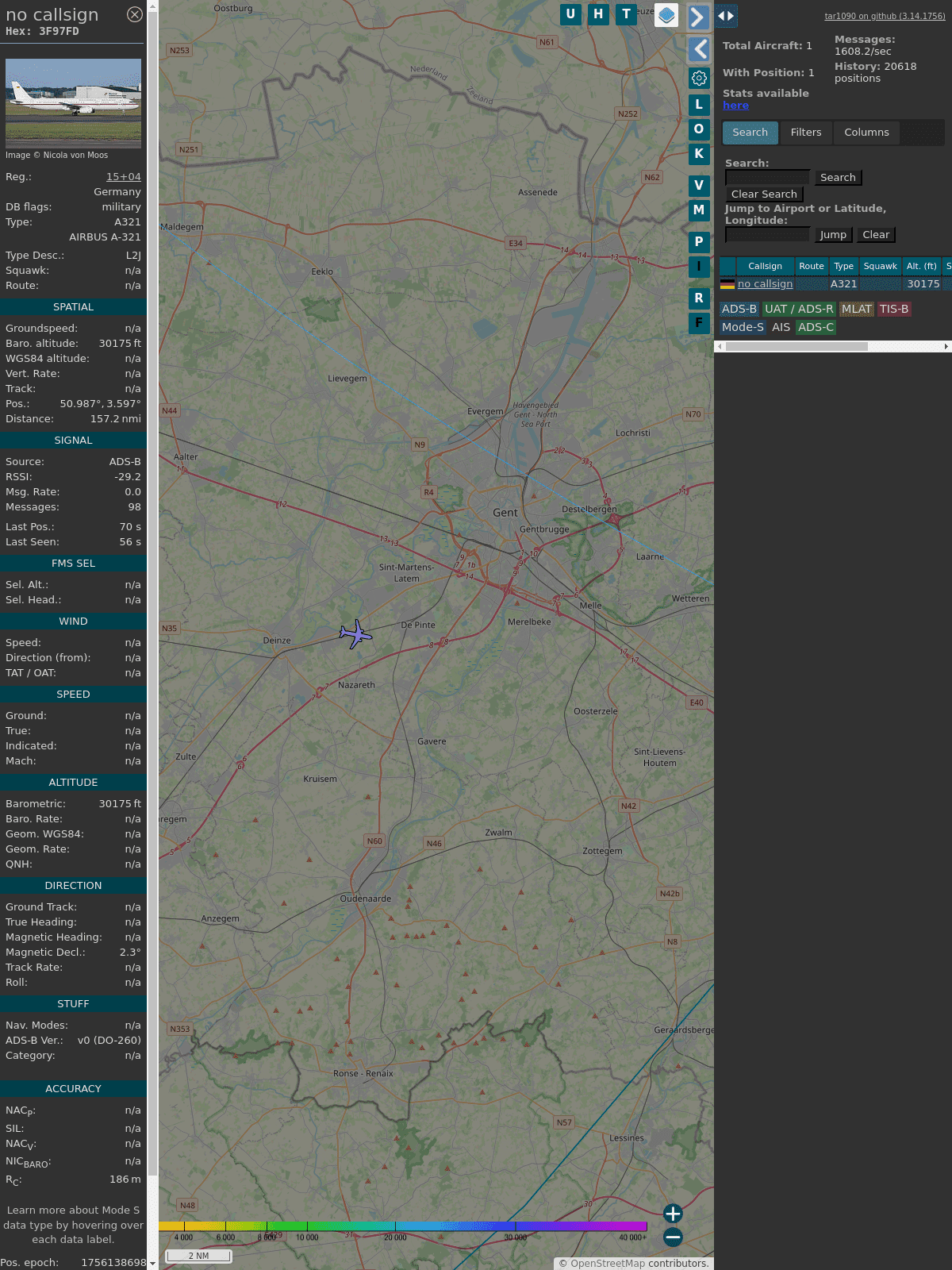Screen dimensions: 952x1270
Task: Click the airplane icon on map
Action: pos(355,634)
